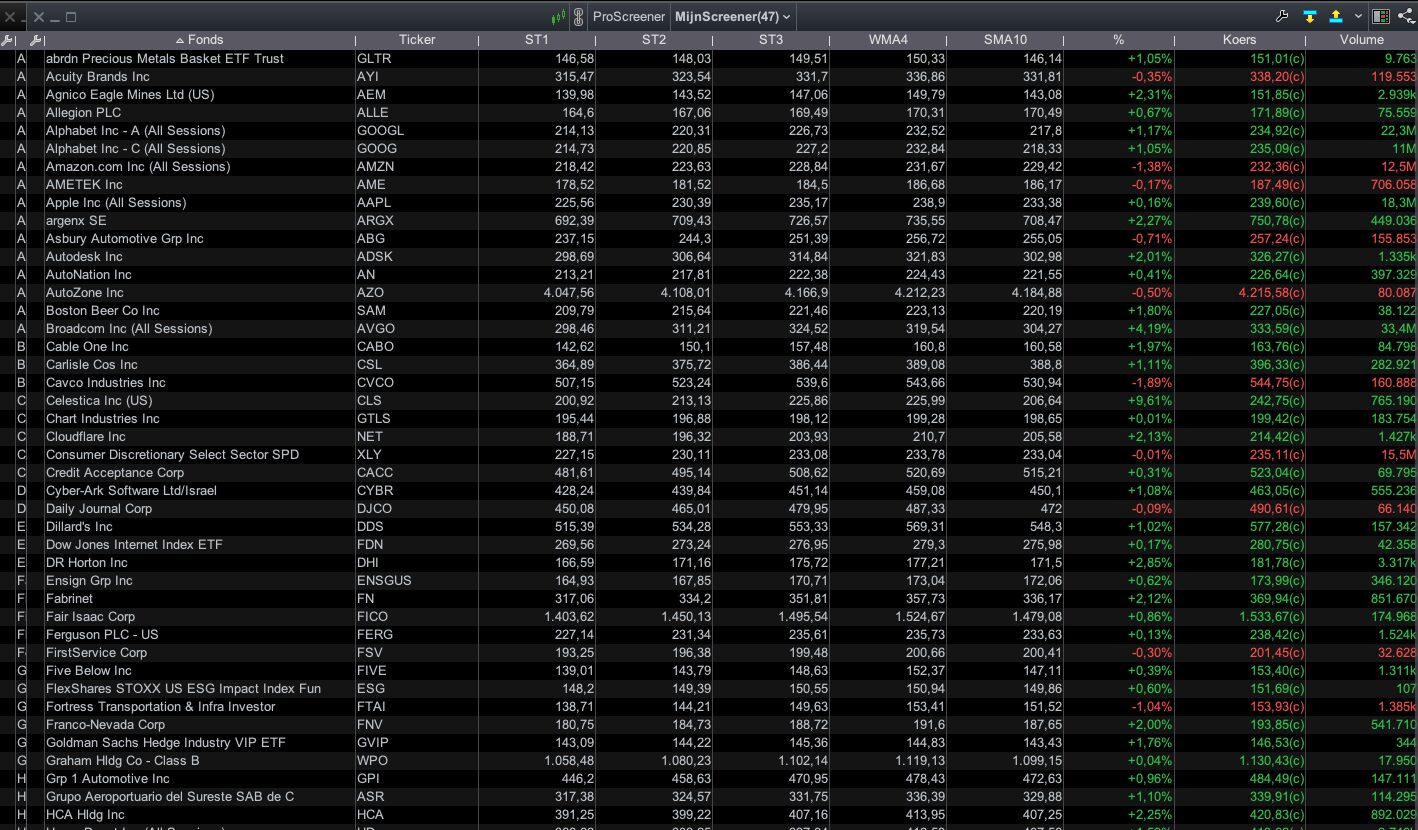Sort by the SMA10 column header
1418x830 pixels.
pos(1005,40)
